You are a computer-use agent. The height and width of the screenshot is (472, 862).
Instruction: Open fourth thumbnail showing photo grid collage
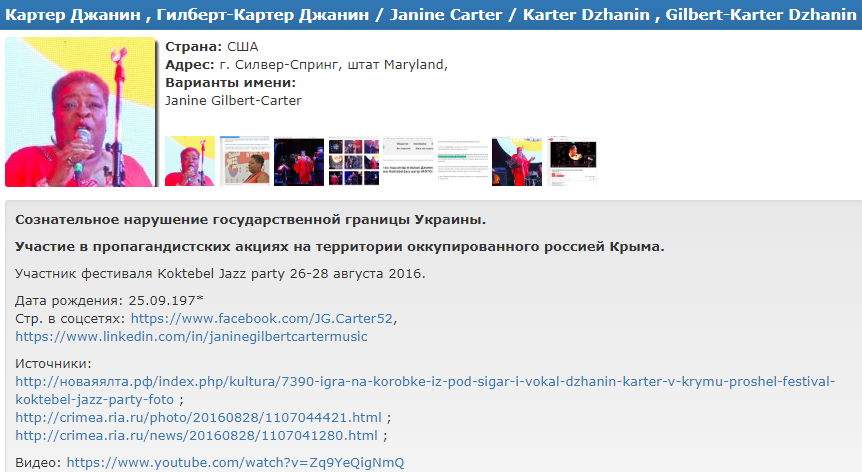(353, 161)
